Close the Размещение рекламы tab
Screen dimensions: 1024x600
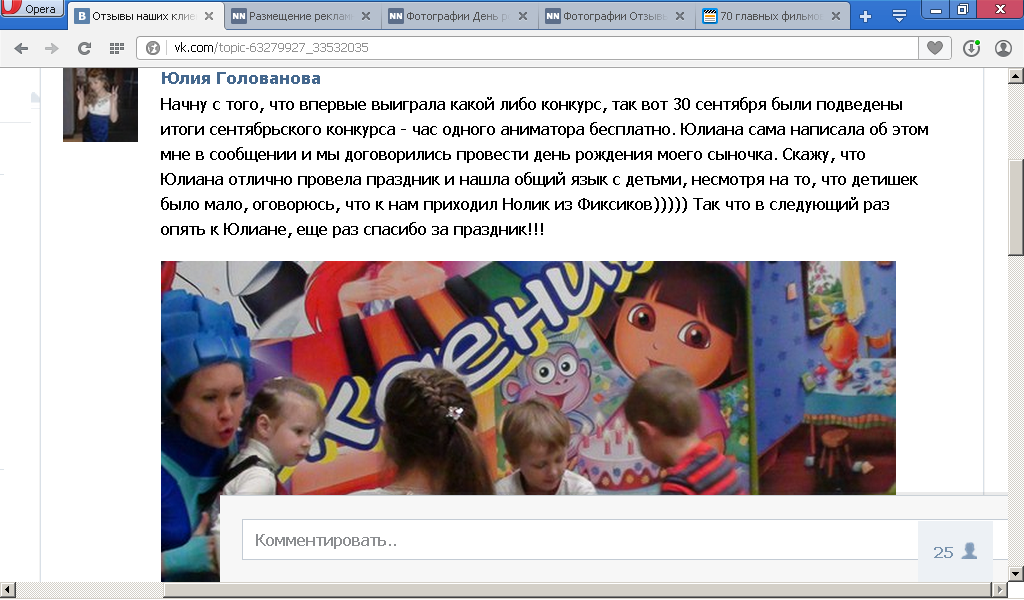366,16
